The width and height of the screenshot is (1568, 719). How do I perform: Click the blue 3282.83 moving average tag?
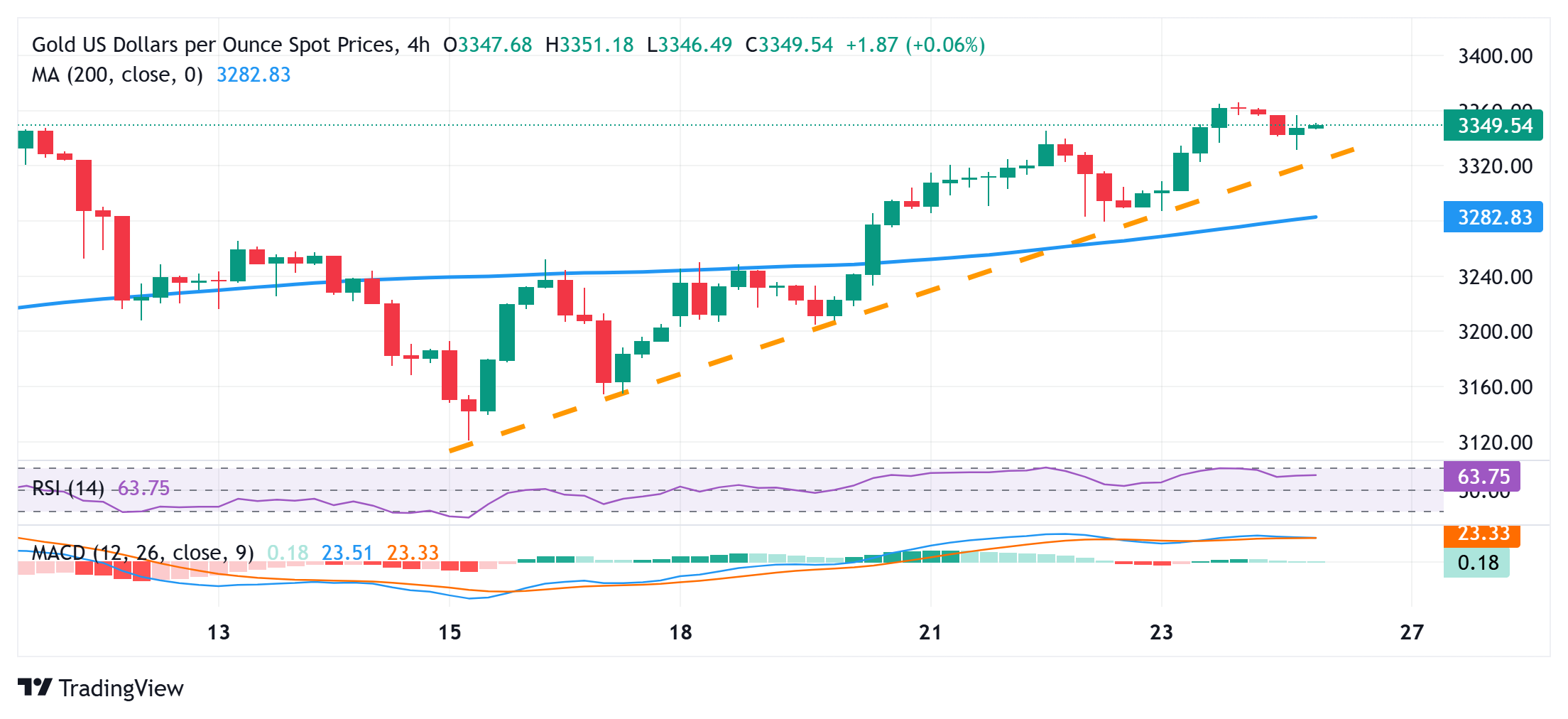click(1493, 217)
